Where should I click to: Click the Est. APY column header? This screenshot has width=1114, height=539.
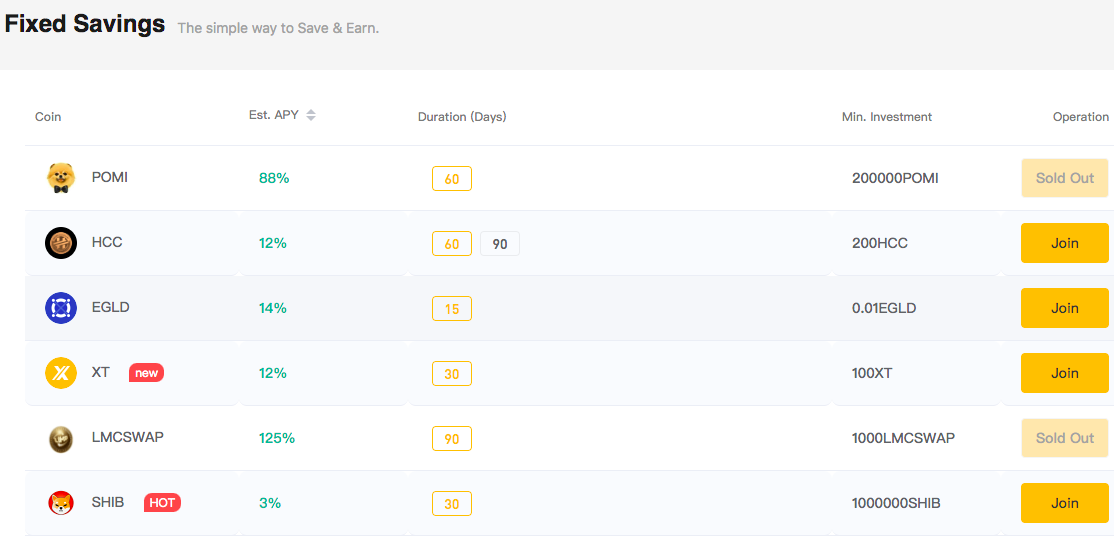tap(274, 115)
